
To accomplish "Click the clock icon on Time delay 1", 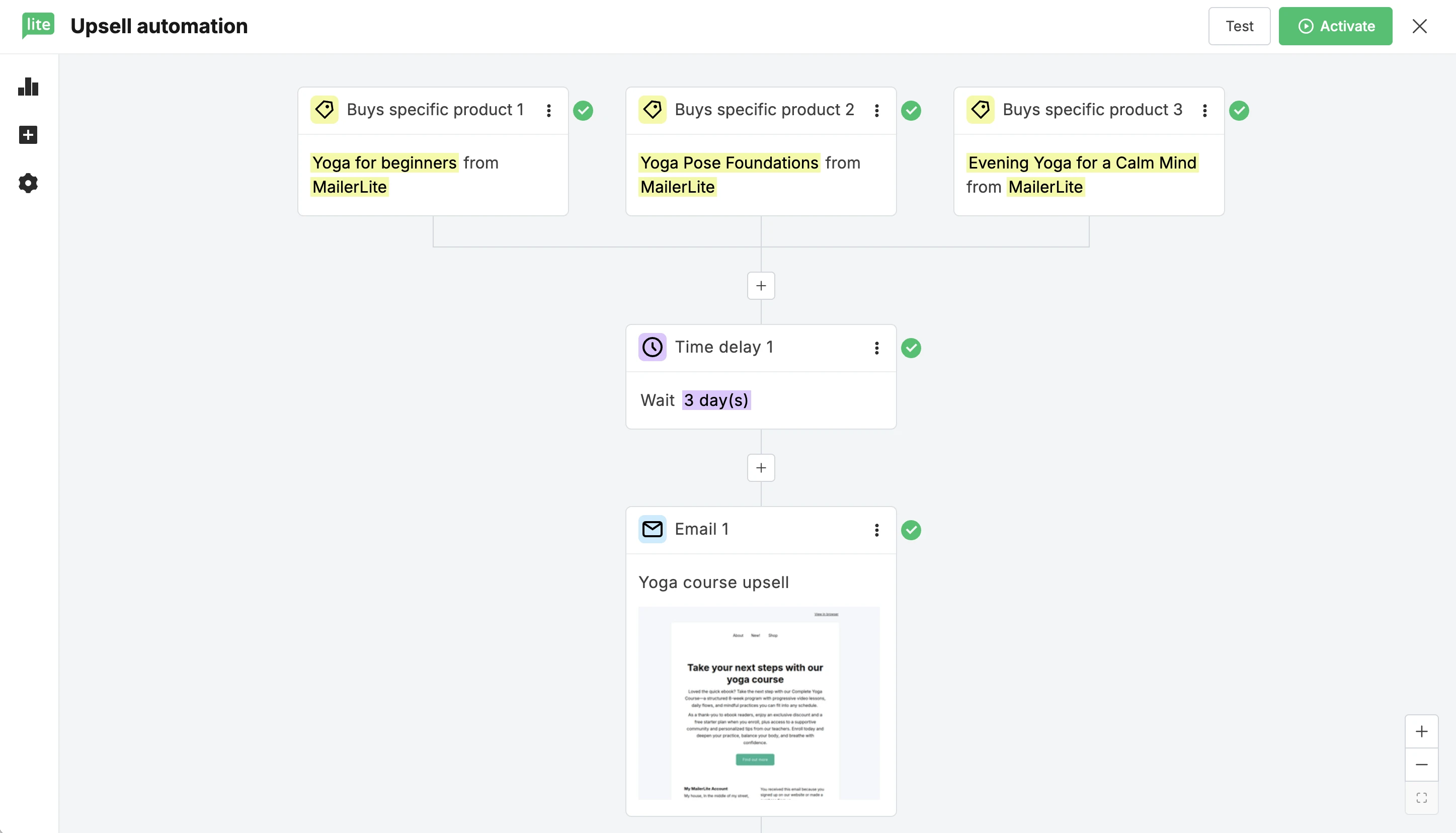I will click(652, 347).
